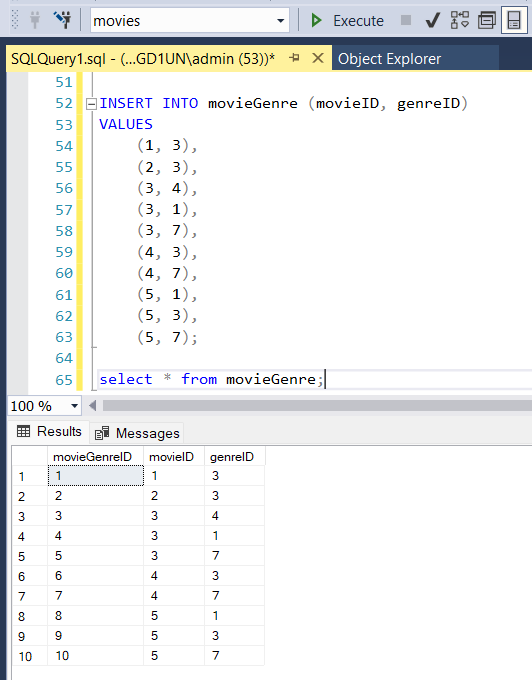Click the genreID column header

point(234,457)
